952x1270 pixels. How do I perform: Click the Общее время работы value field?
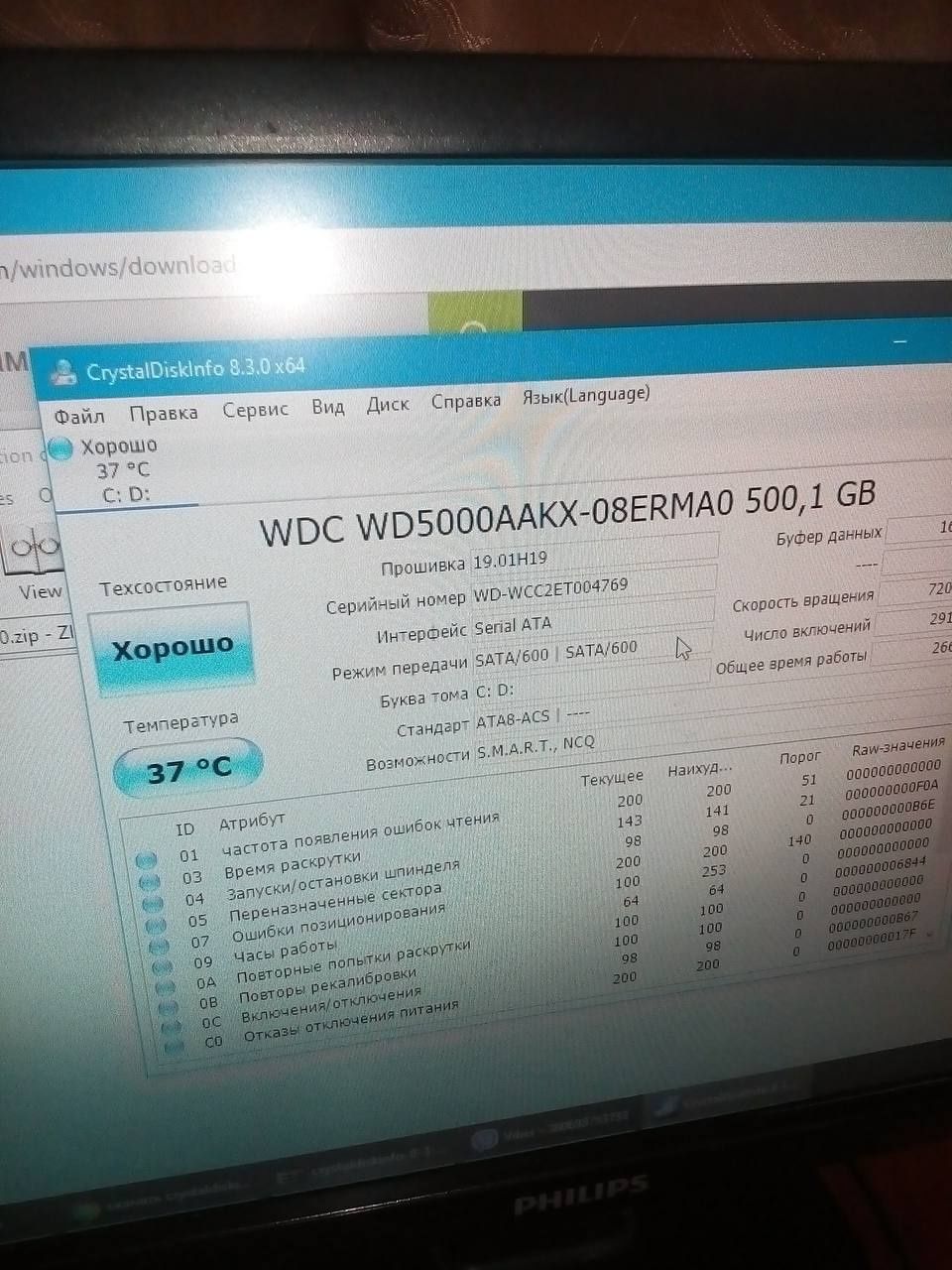[x=912, y=650]
